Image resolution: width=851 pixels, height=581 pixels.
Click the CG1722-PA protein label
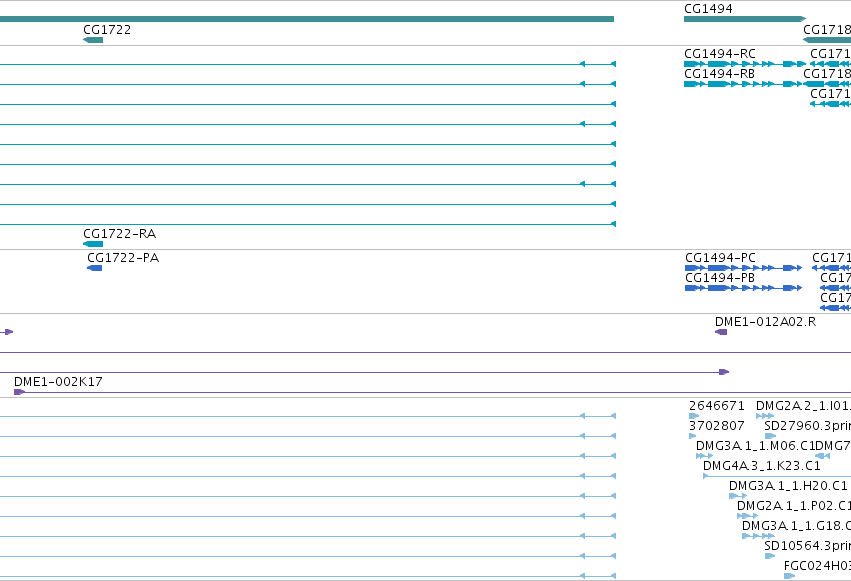[123, 258]
